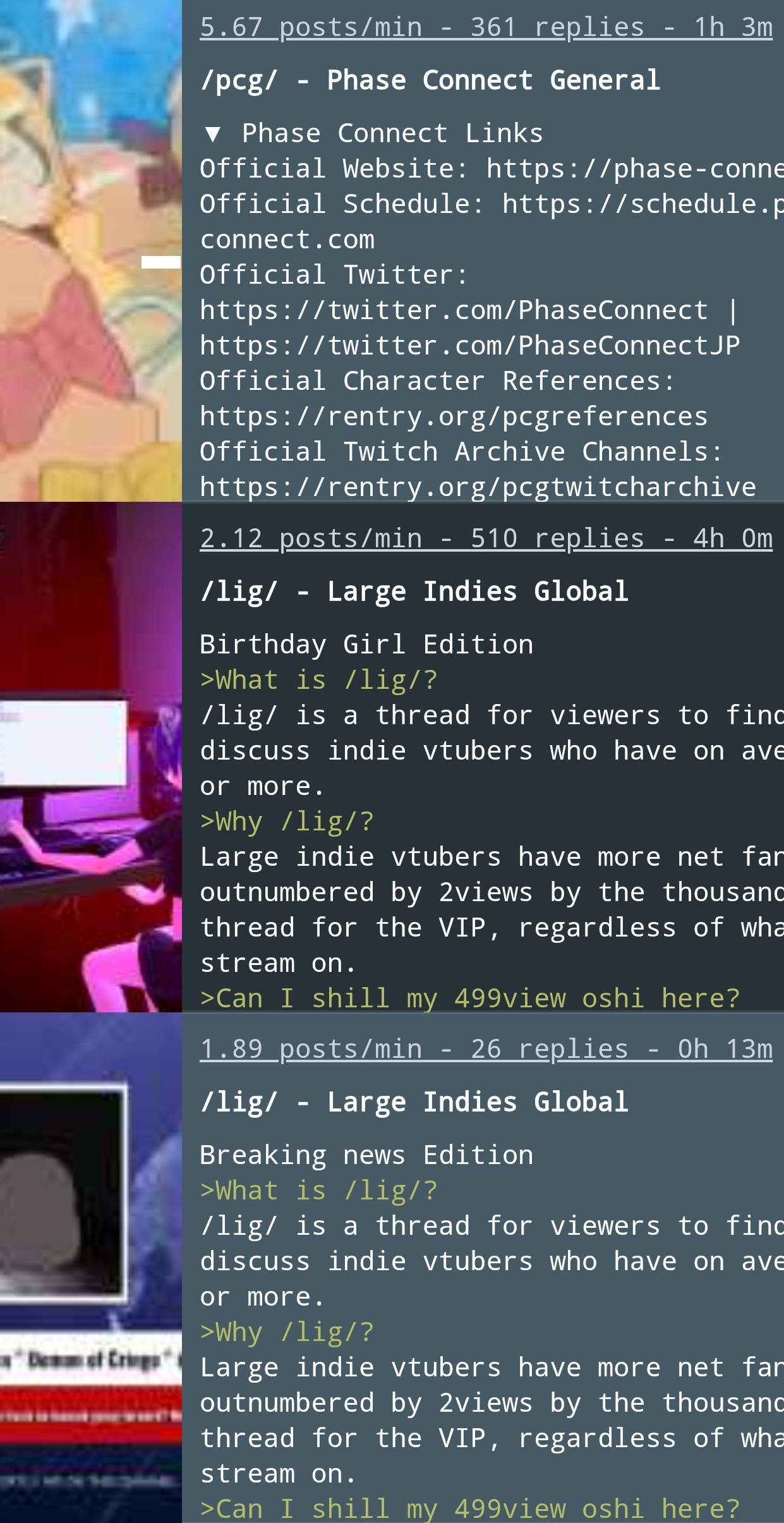Open the rentry.org/pcgtwitcharchive link
The image size is (784, 1523).
pos(478,487)
